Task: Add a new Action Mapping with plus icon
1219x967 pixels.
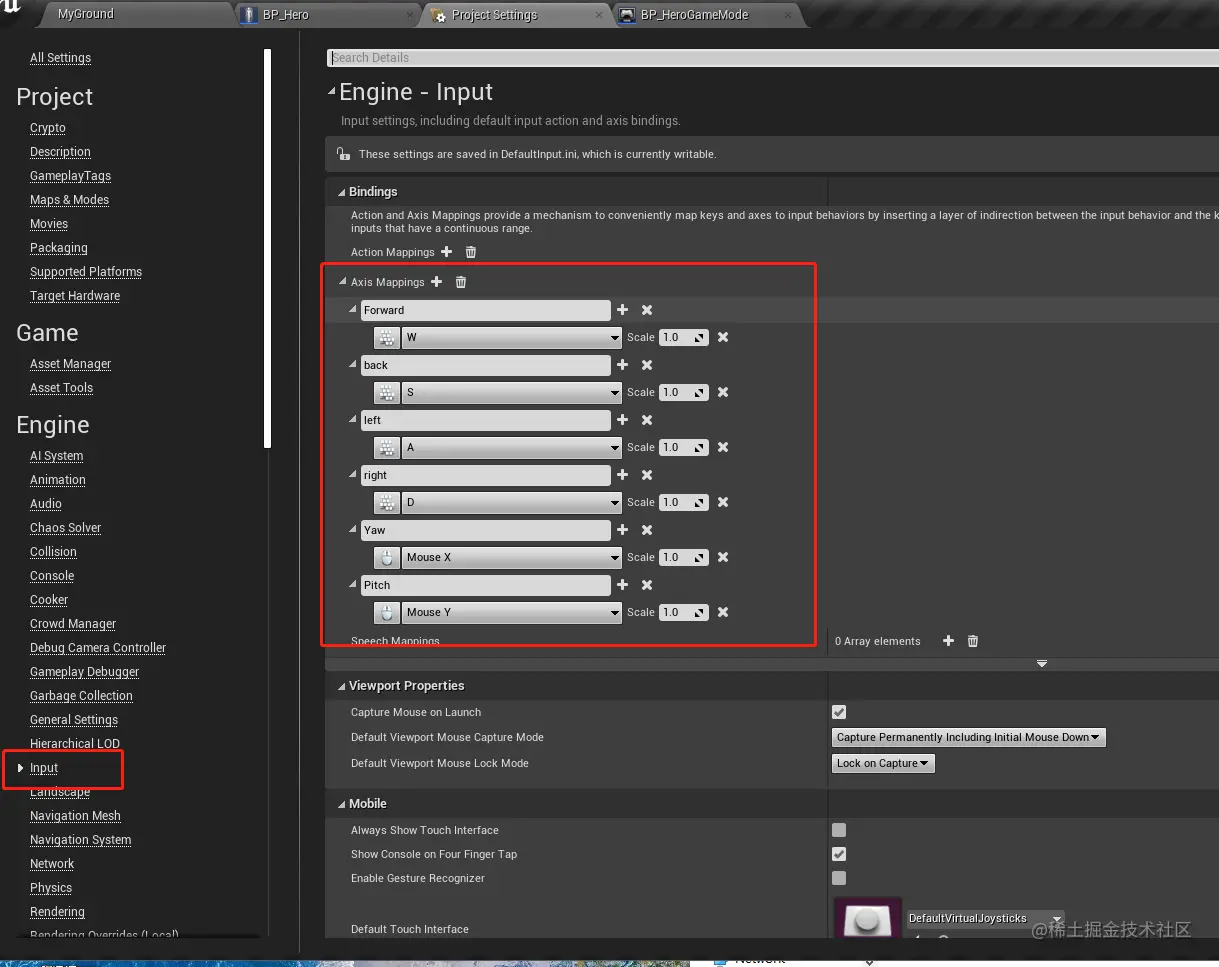Action: pos(447,252)
